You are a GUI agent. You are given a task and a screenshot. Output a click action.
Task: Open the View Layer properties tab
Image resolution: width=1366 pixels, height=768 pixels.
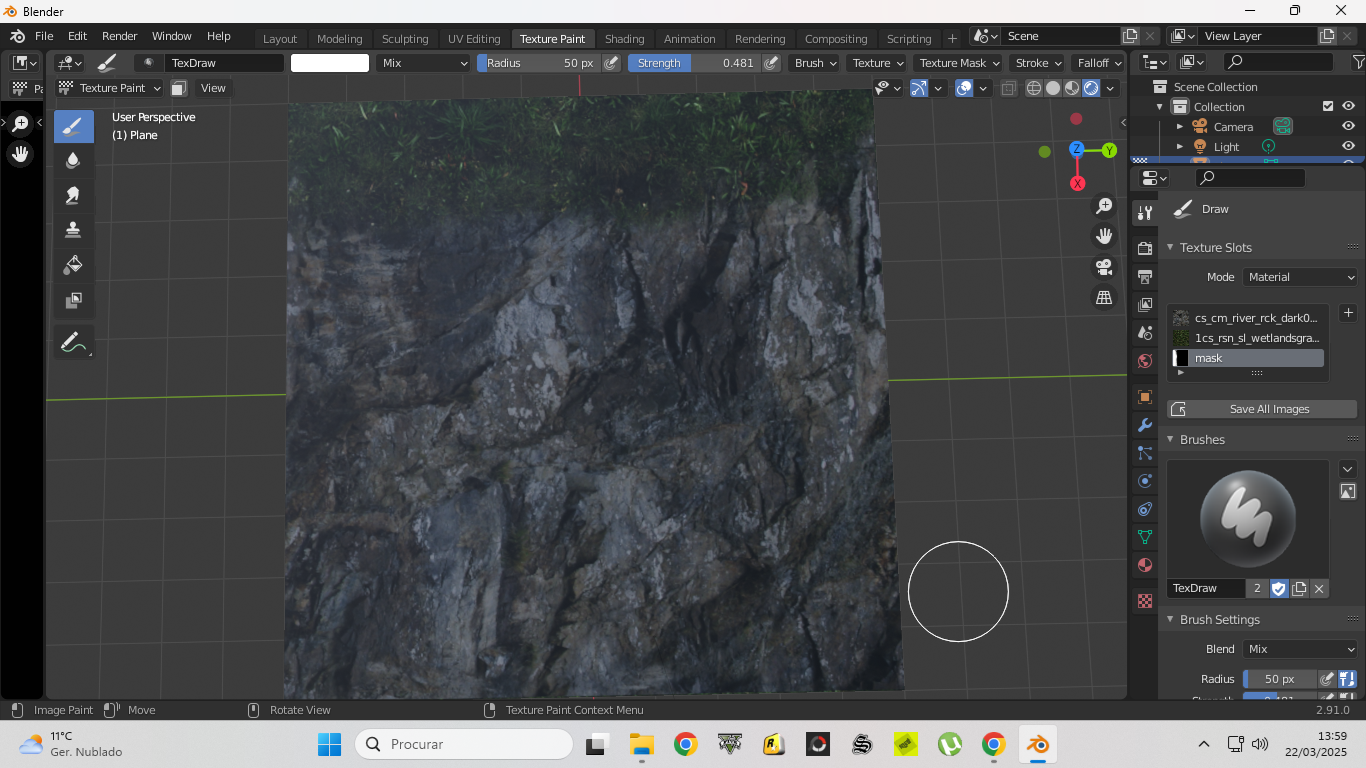point(1145,304)
